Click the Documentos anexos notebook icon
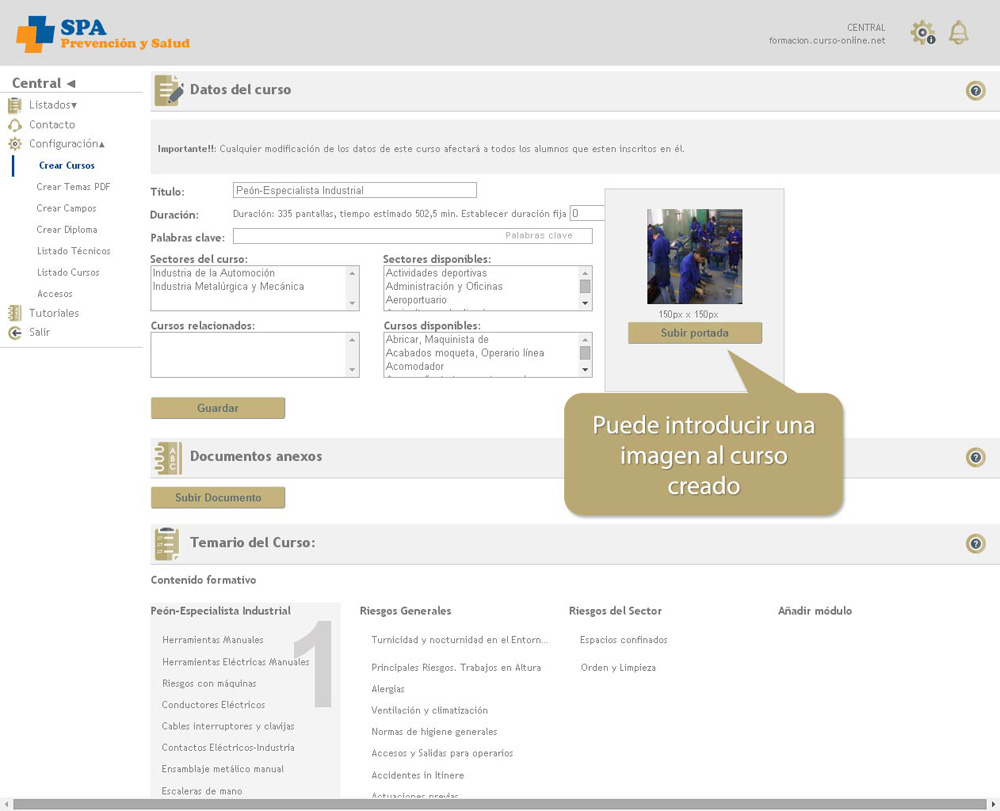 click(168, 457)
